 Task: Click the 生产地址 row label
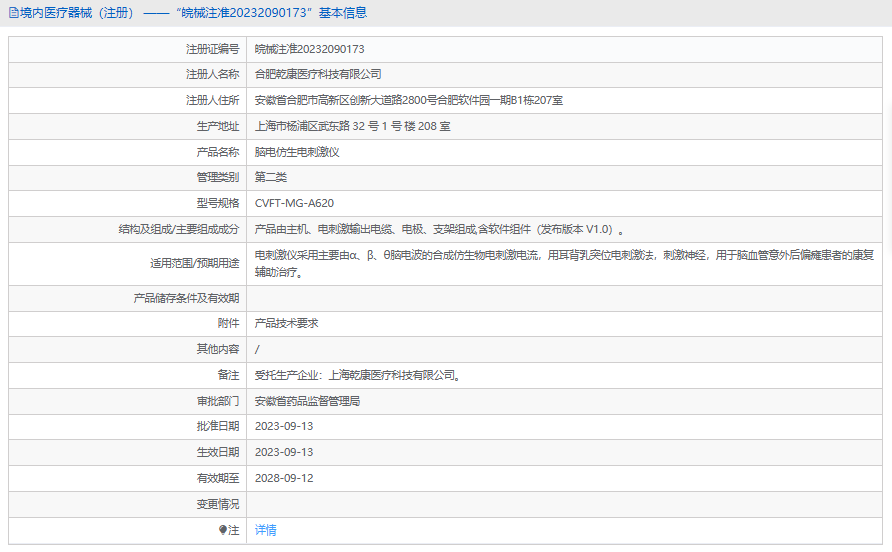tap(218, 126)
